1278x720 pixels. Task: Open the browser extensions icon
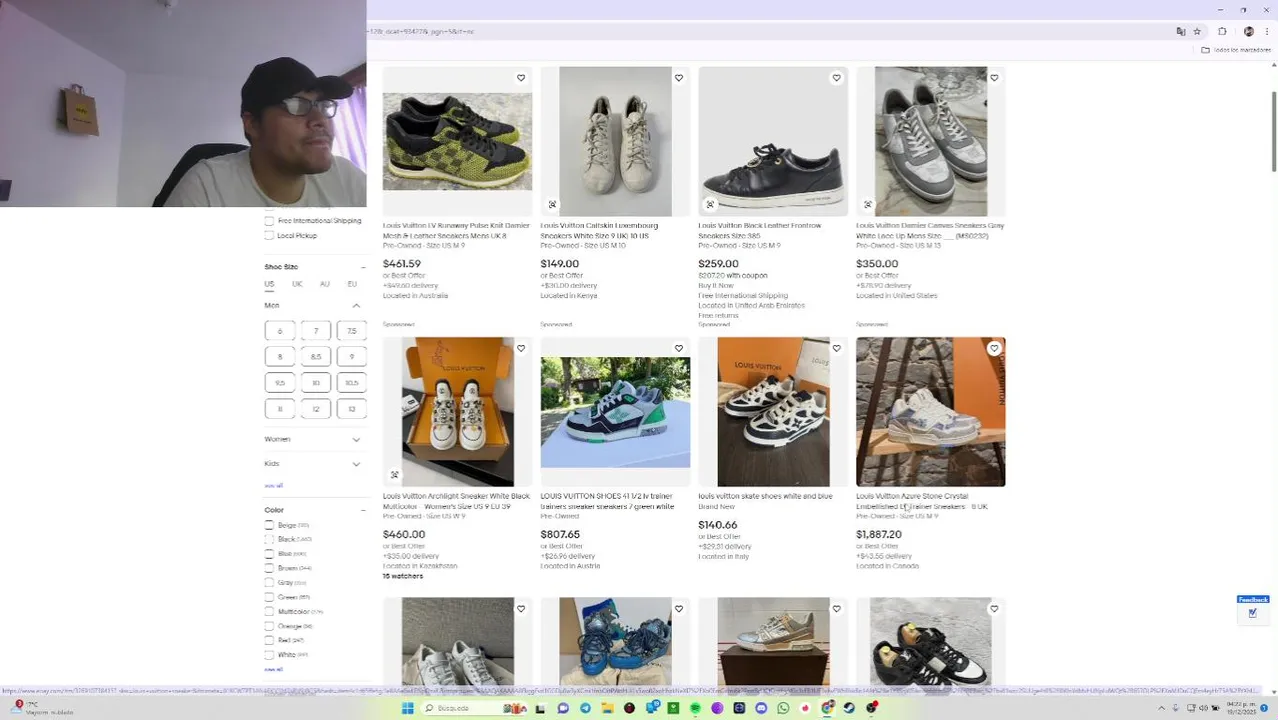(1222, 32)
